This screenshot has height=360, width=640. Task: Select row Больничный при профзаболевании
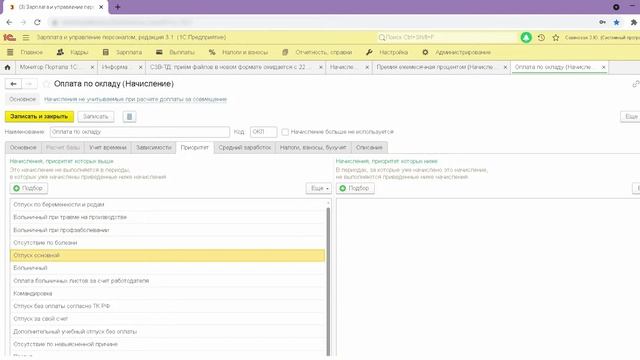[167, 230]
